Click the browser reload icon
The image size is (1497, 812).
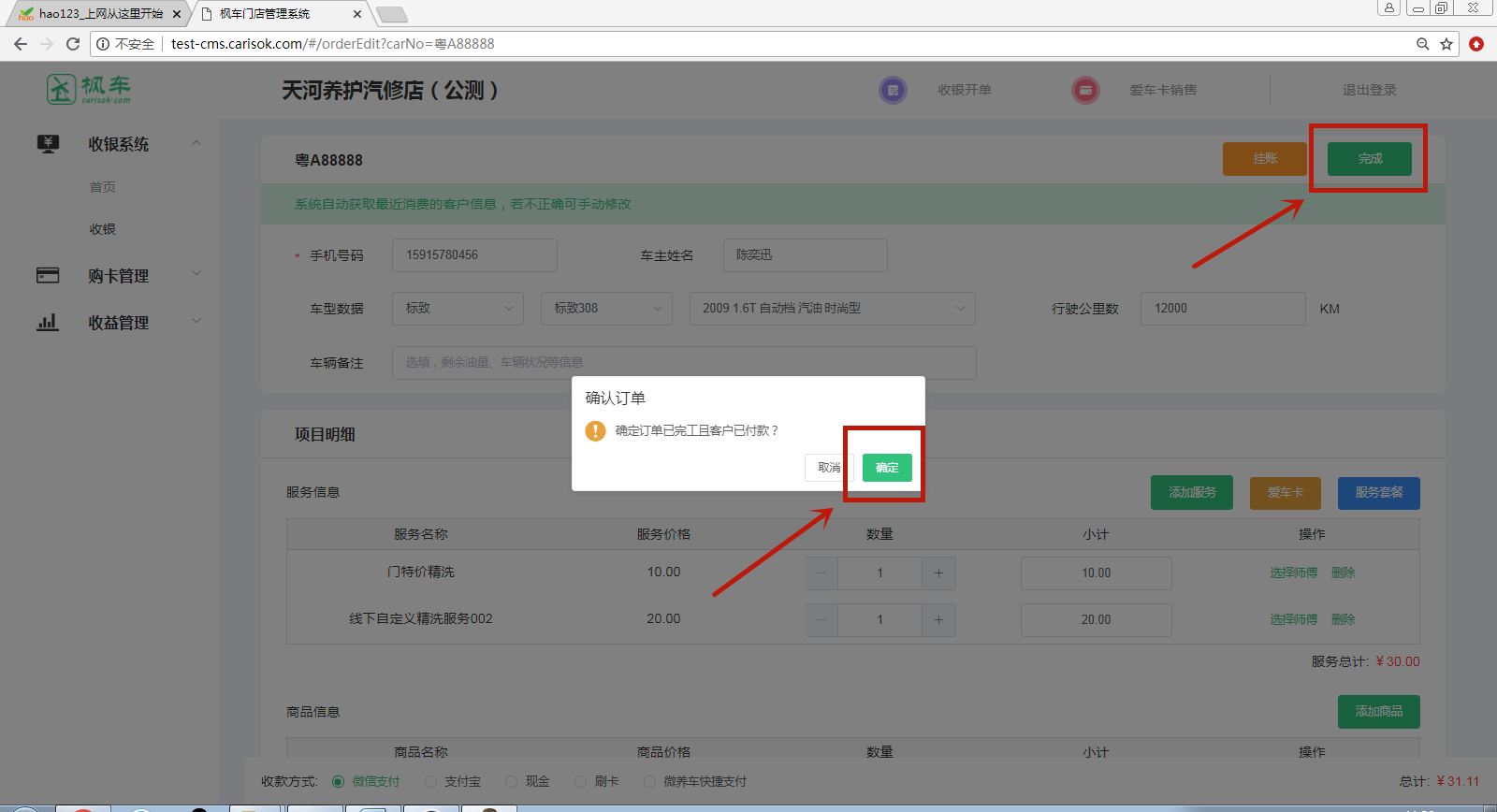[x=73, y=44]
